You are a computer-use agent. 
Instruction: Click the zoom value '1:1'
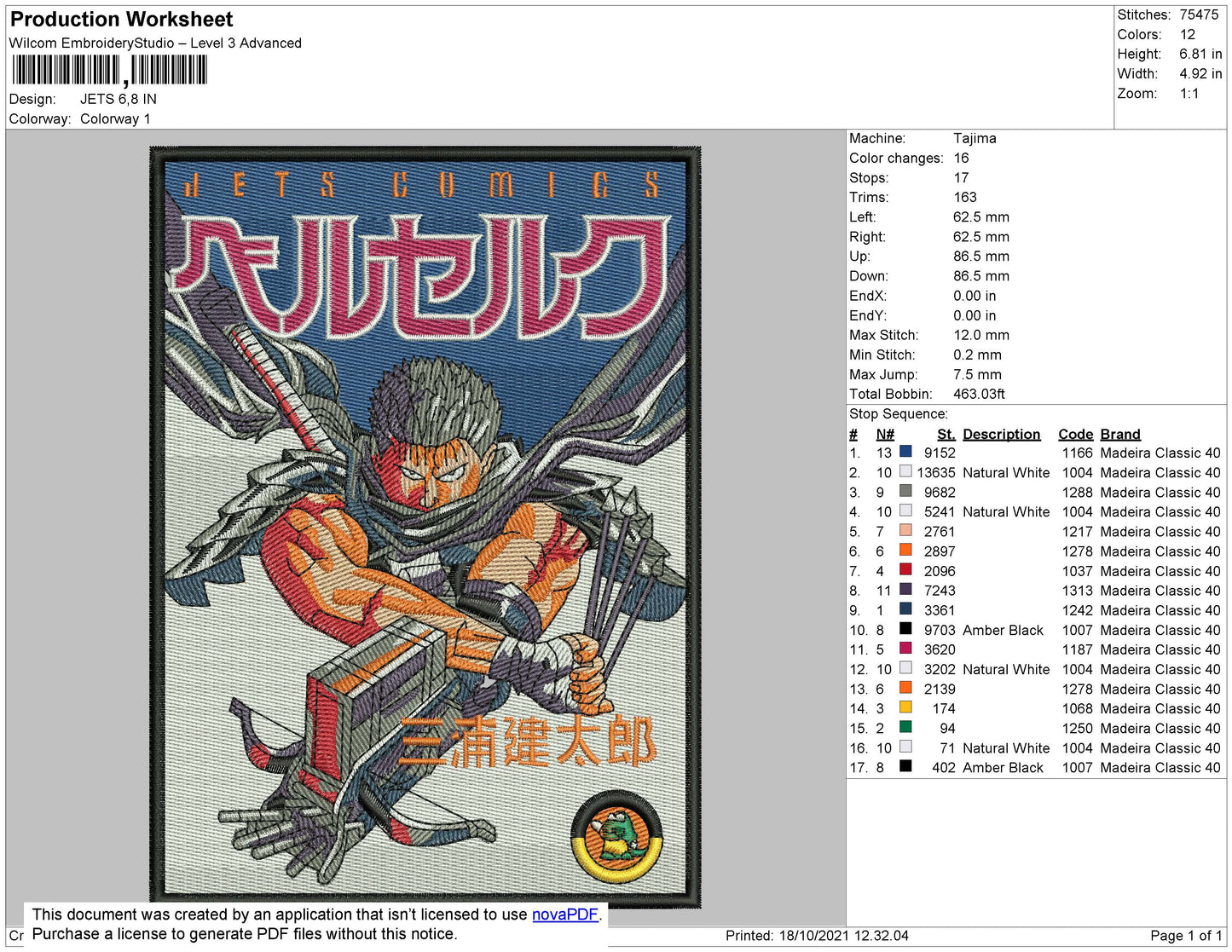(1189, 94)
